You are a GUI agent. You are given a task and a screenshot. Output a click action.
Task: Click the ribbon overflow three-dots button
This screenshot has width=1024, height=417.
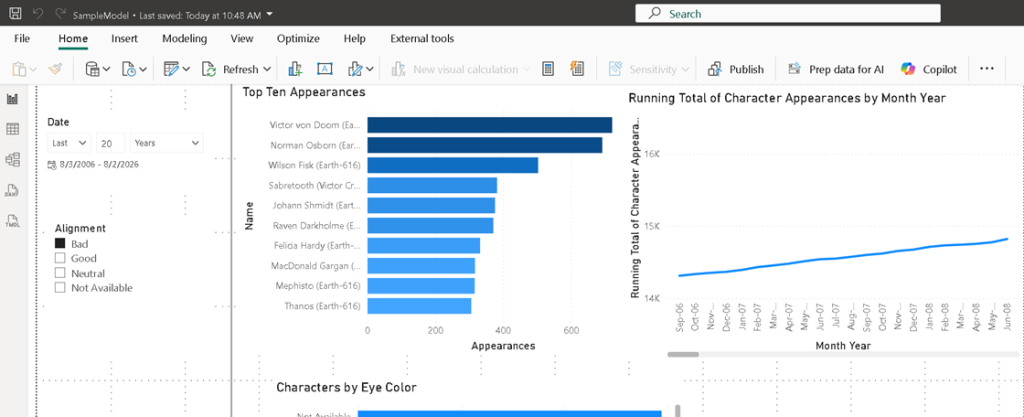point(986,69)
